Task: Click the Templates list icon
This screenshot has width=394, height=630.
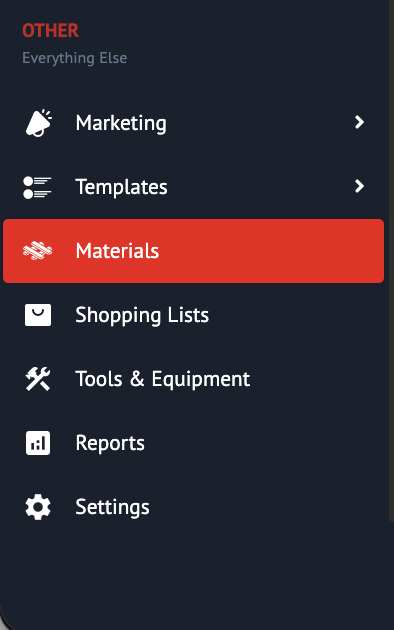Action: click(x=37, y=187)
